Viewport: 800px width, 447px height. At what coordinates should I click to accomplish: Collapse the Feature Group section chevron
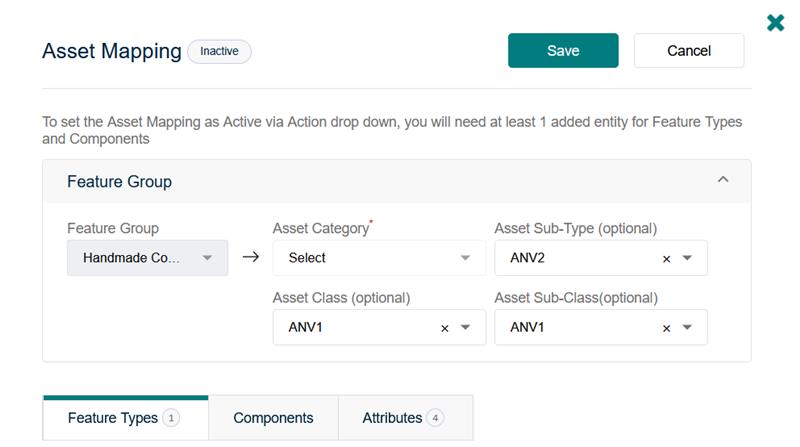[723, 180]
